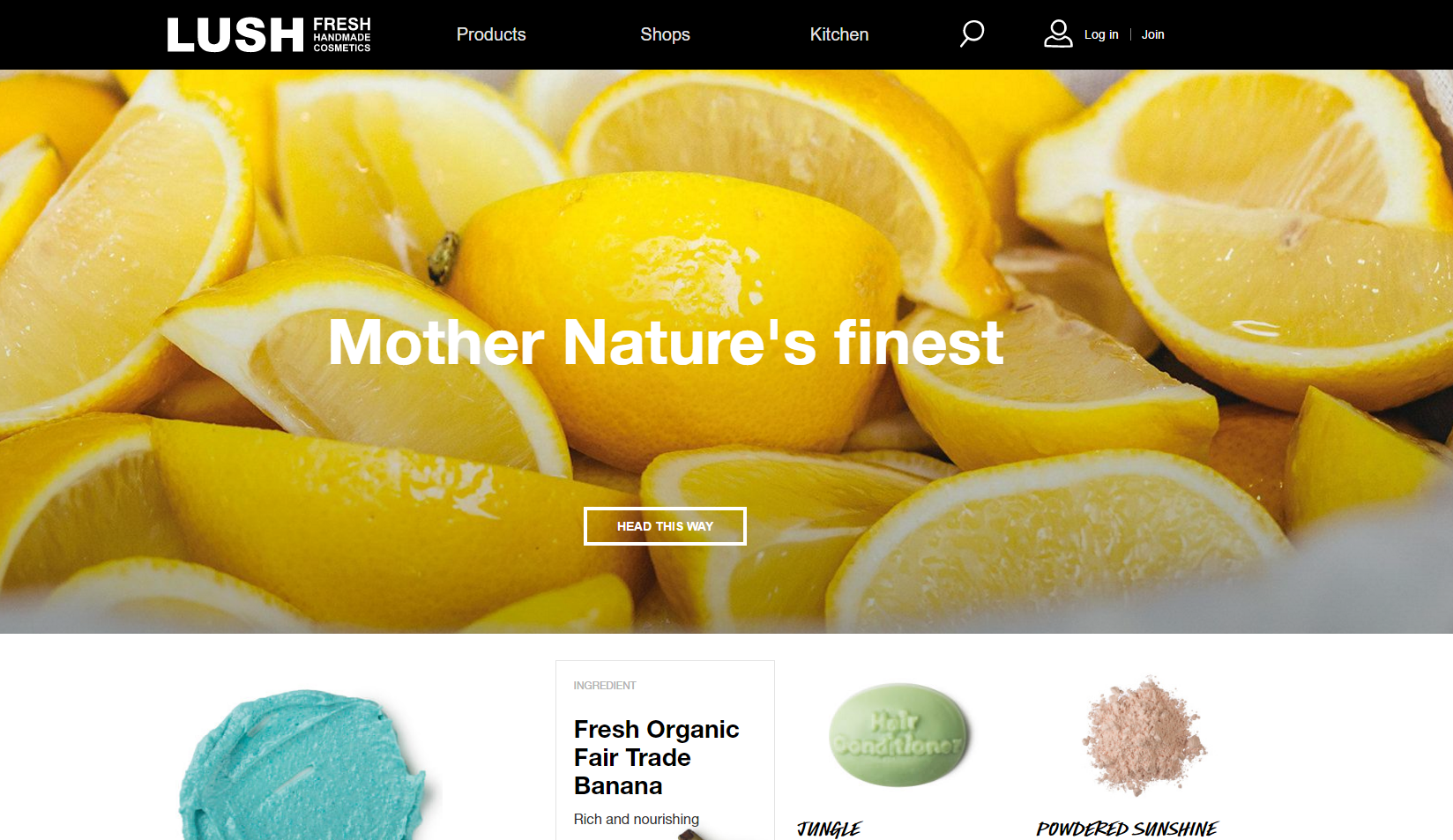Image resolution: width=1453 pixels, height=840 pixels.
Task: Open the Kitchen menu
Action: (839, 34)
